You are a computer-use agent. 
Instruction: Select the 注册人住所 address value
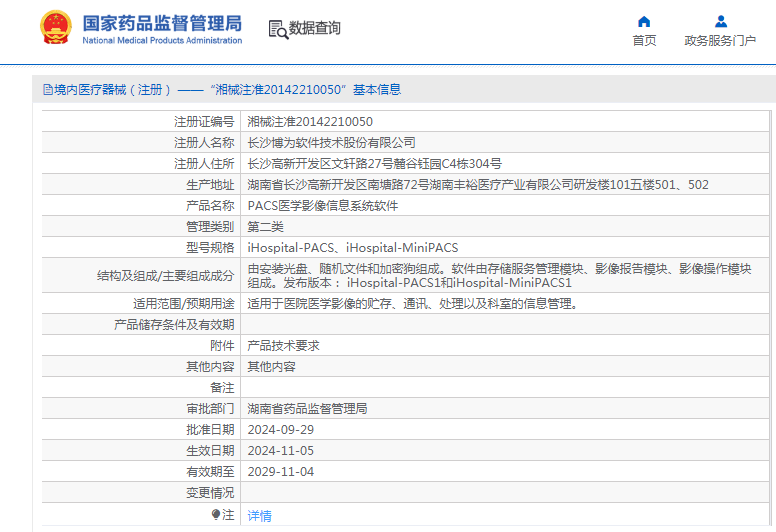click(374, 164)
